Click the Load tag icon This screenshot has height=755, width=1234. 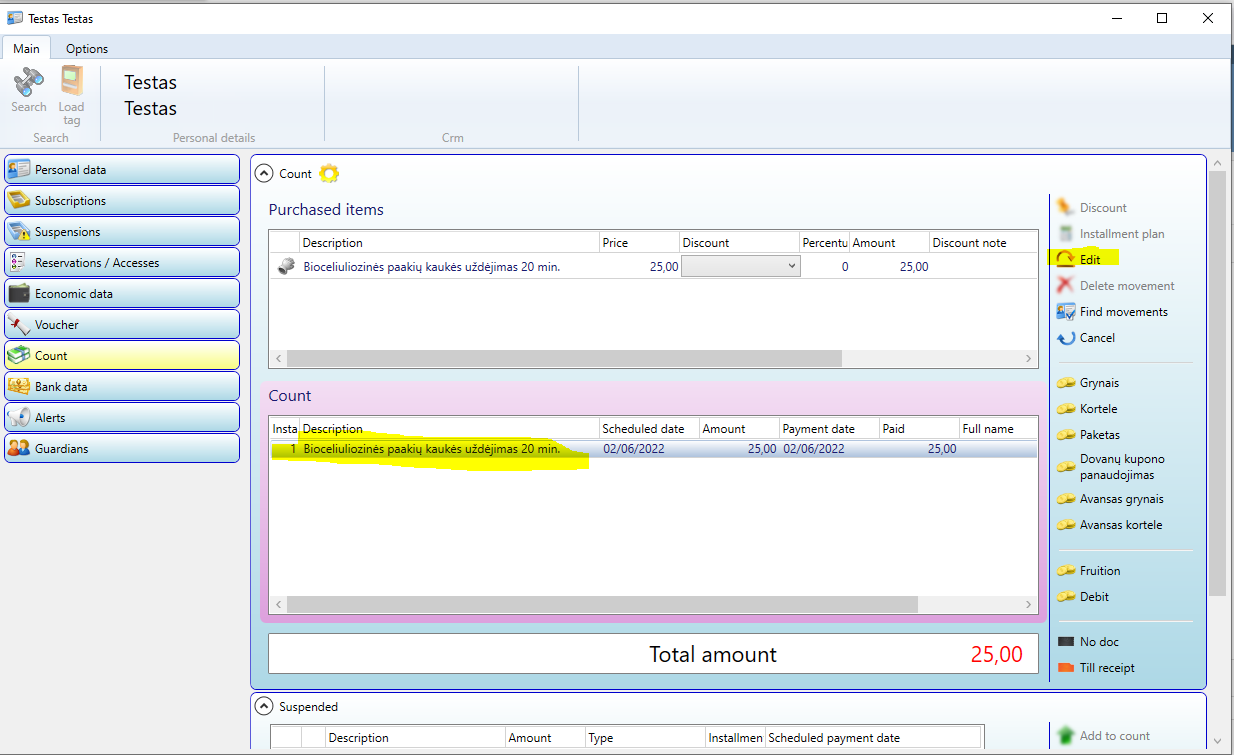coord(71,81)
